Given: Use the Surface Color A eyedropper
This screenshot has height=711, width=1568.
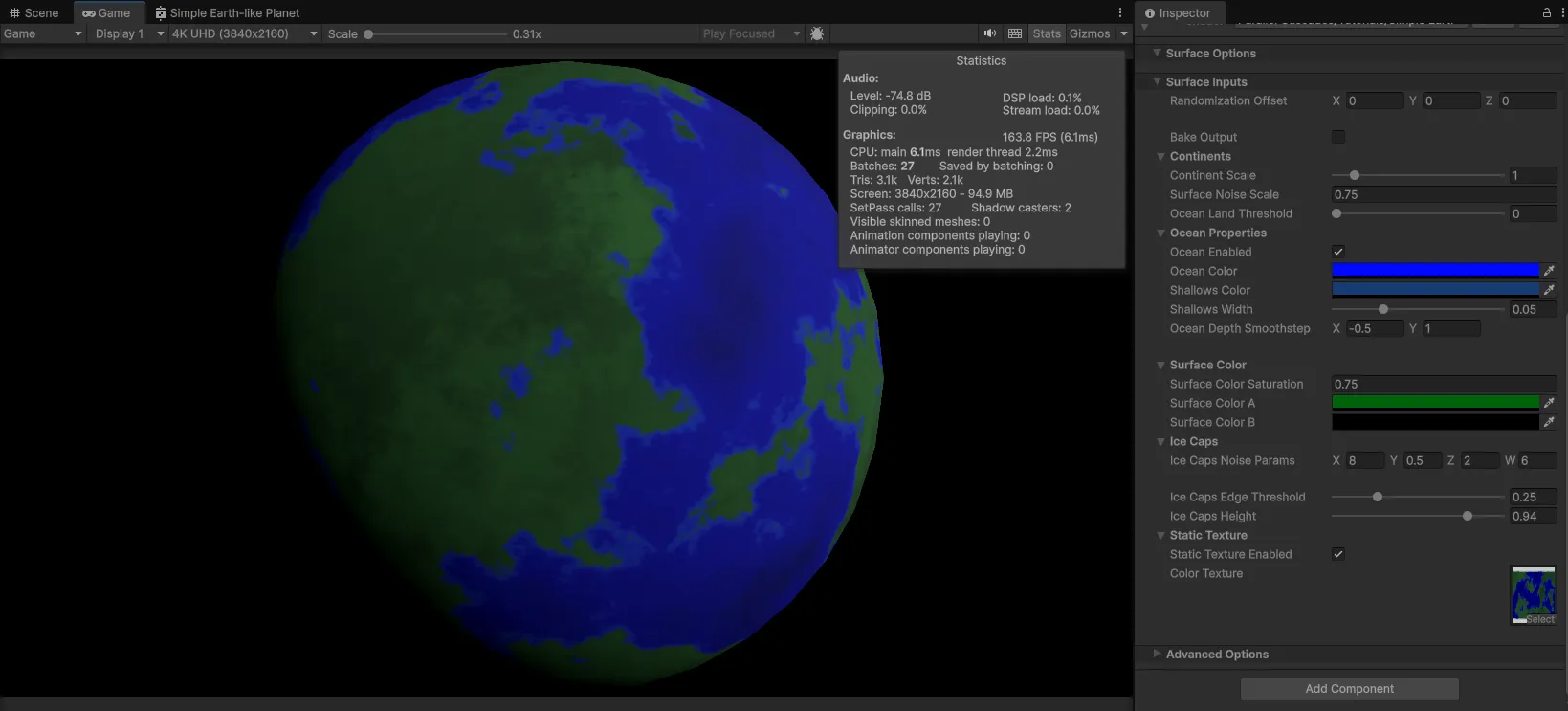Looking at the screenshot, I should pos(1549,403).
